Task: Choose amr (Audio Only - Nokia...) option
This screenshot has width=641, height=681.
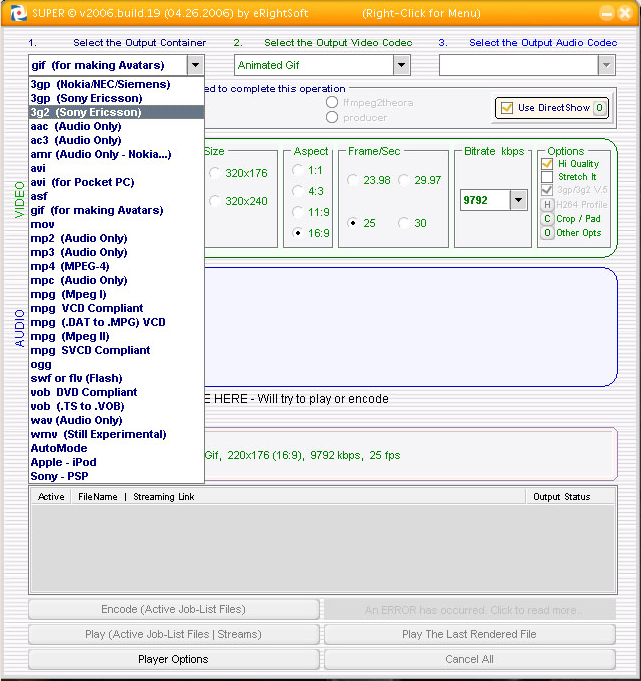Action: 116,154
